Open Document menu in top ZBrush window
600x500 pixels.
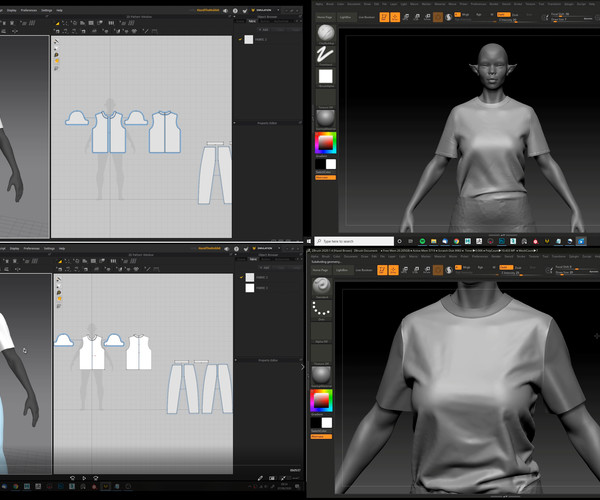(x=354, y=4)
